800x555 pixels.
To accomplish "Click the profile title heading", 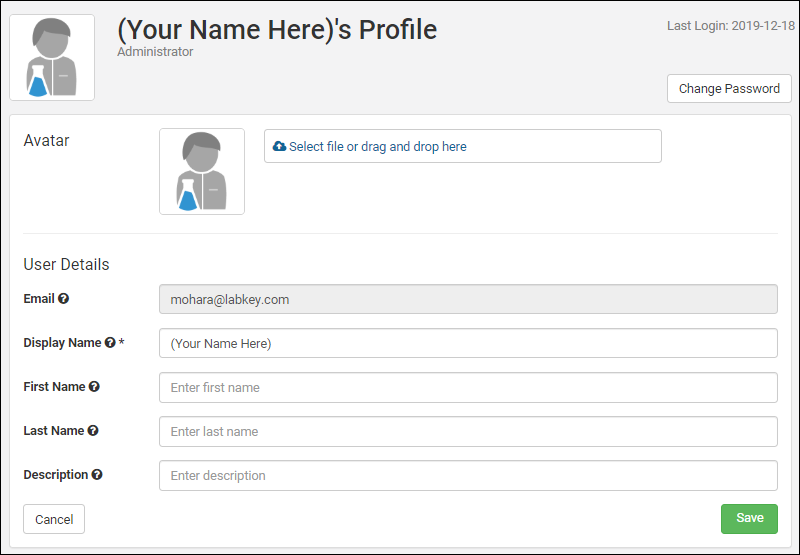I will (x=277, y=29).
